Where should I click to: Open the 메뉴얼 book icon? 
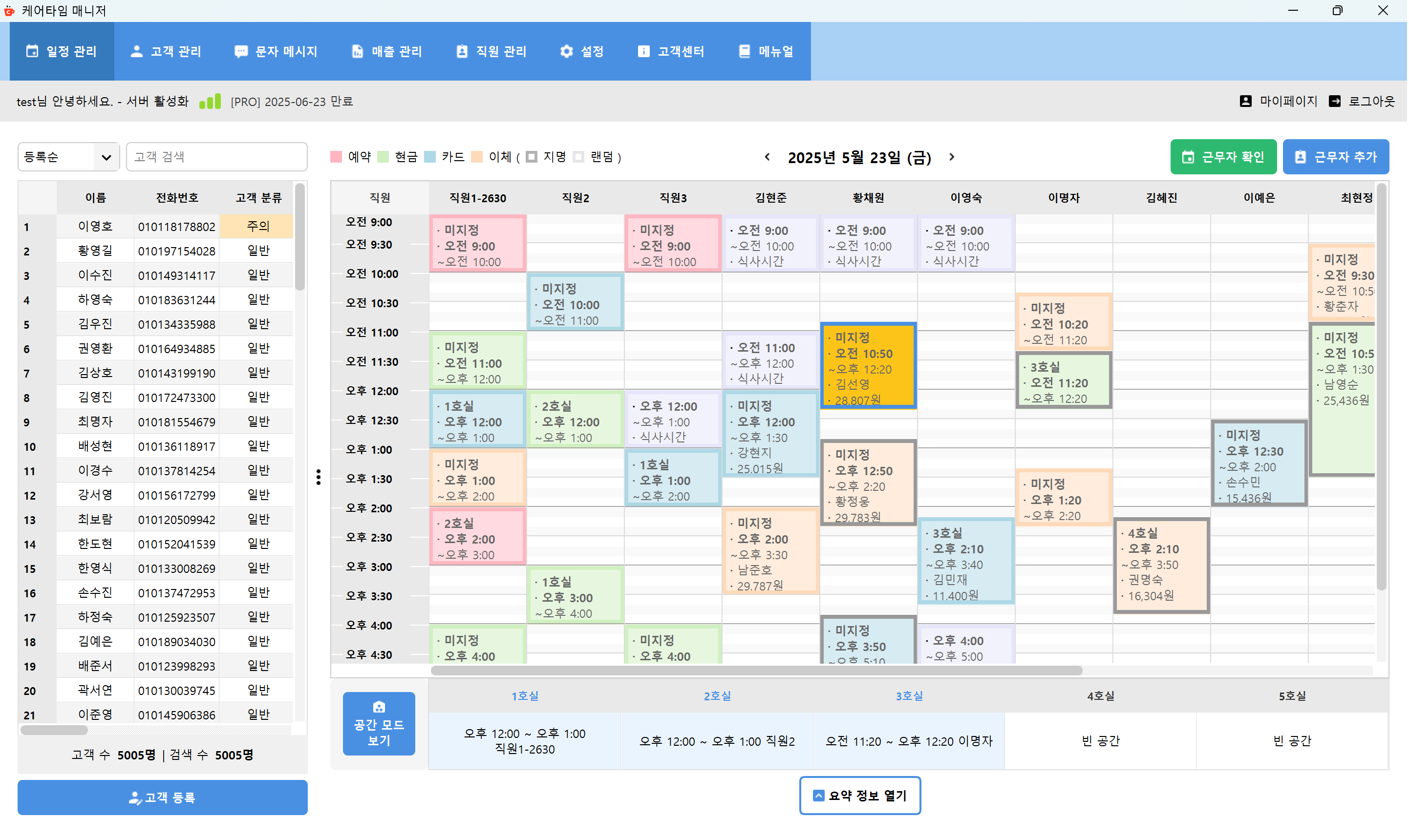[744, 51]
